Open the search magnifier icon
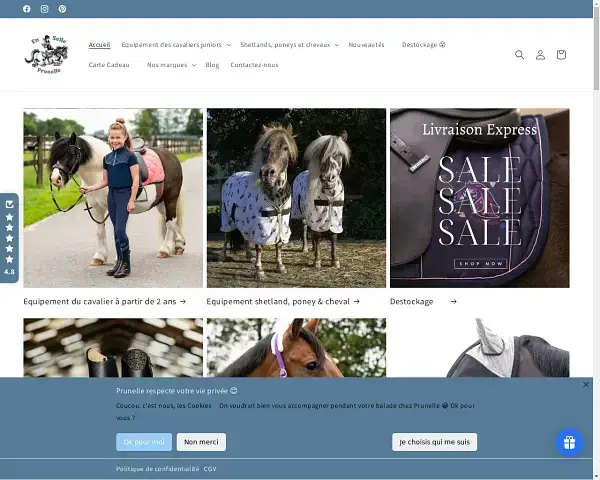Image resolution: width=600 pixels, height=480 pixels. tap(519, 55)
